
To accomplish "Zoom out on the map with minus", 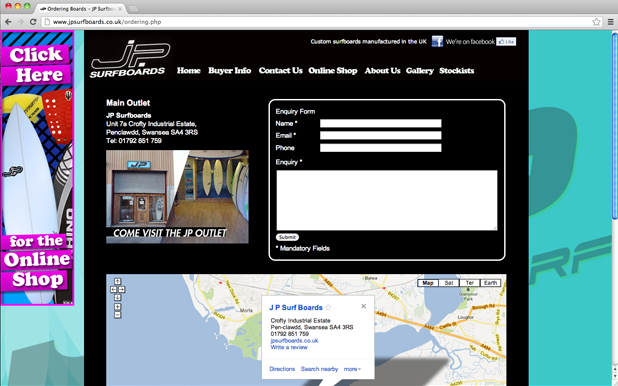I will pos(117,315).
